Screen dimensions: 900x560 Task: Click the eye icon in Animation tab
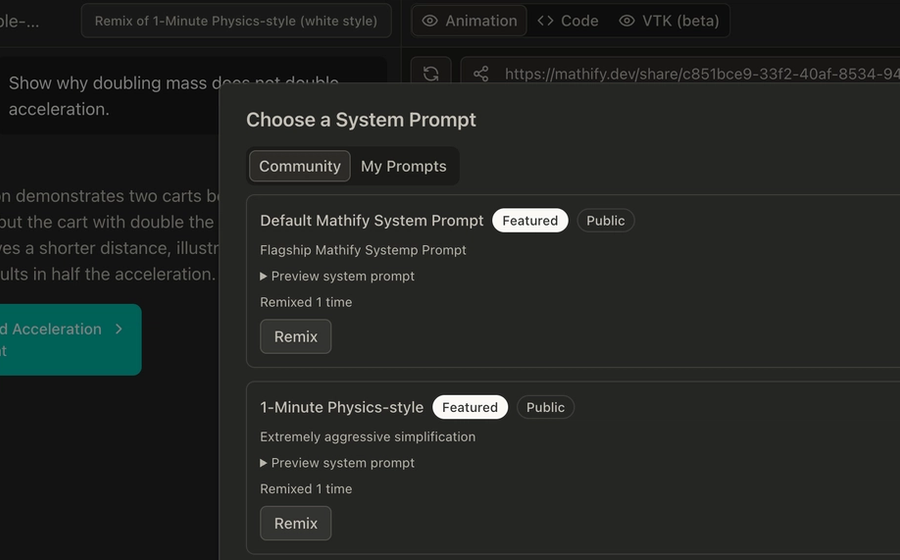point(429,21)
